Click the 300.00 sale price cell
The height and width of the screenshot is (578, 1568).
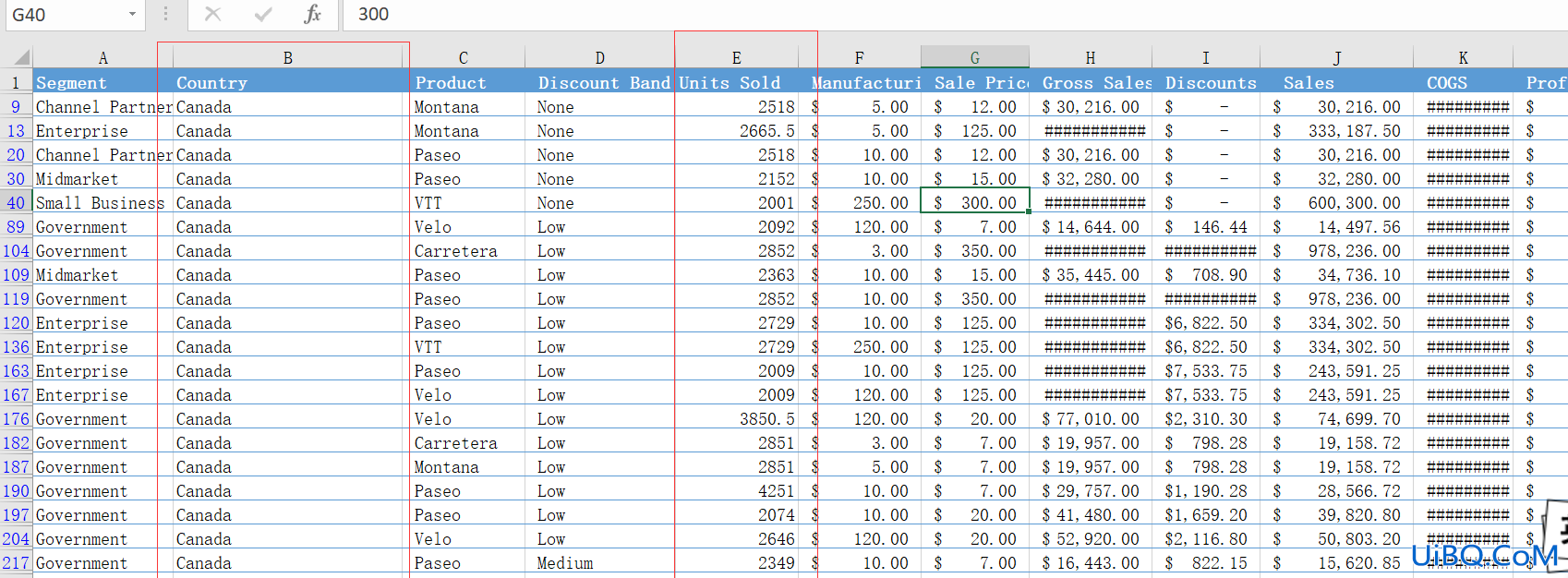975,202
